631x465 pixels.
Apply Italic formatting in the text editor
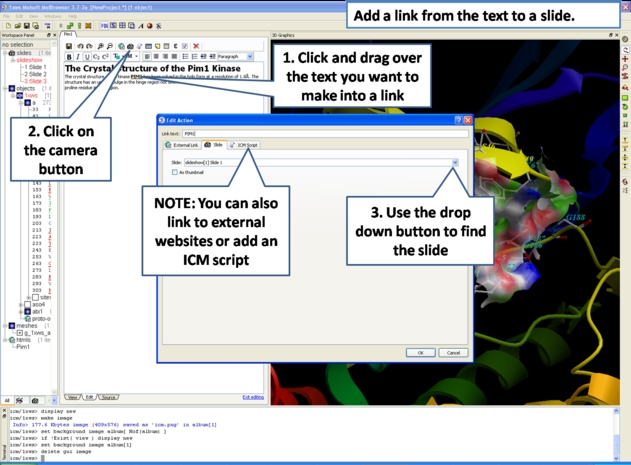coord(79,57)
